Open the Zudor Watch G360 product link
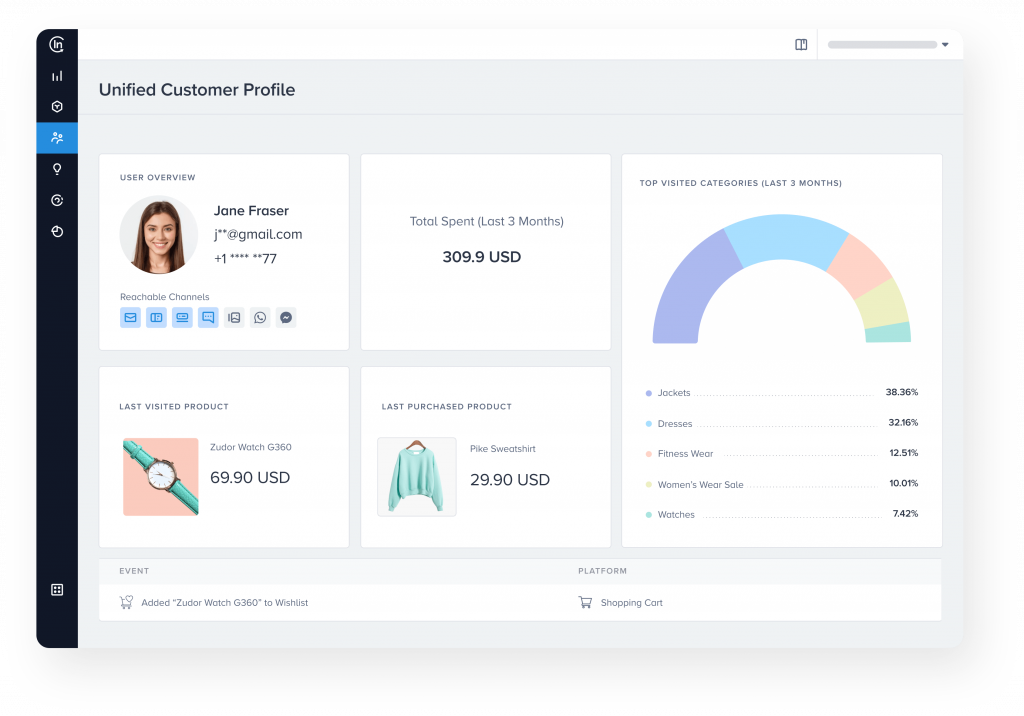Viewport: 1024px width, 716px height. click(x=251, y=446)
